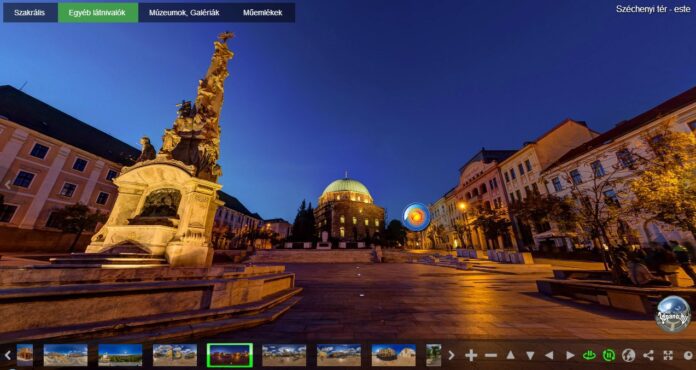Open the seventh panorama thumbnail

coord(339,355)
